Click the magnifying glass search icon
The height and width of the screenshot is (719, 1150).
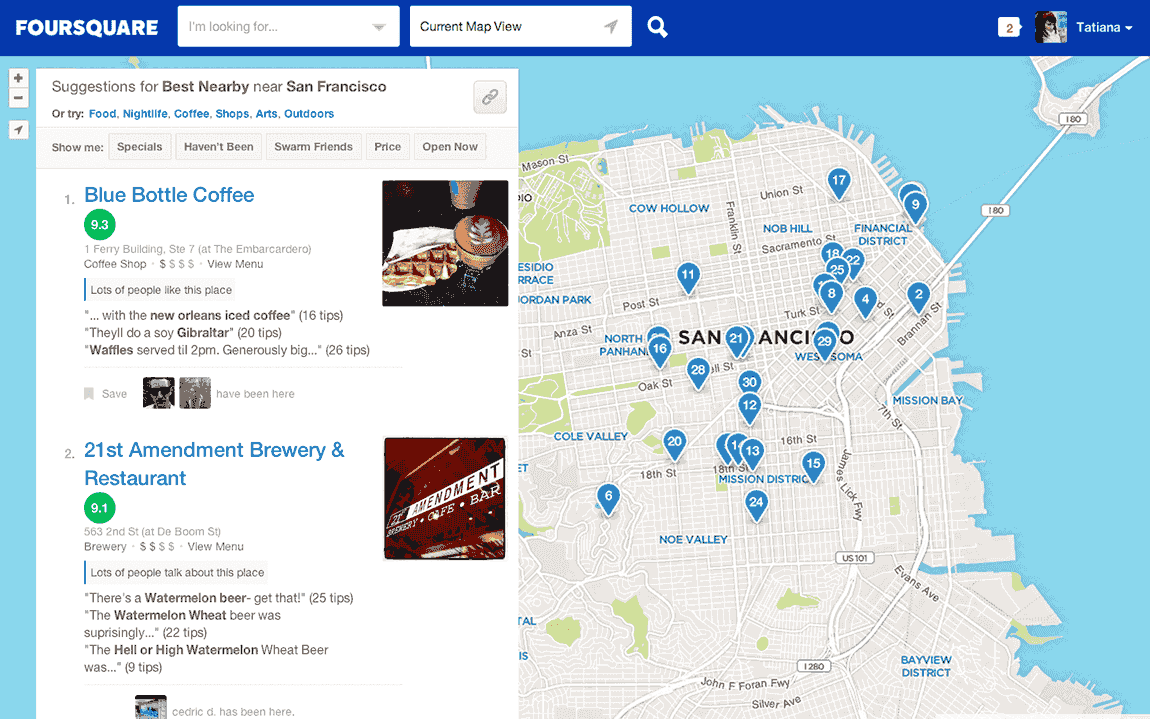click(657, 27)
